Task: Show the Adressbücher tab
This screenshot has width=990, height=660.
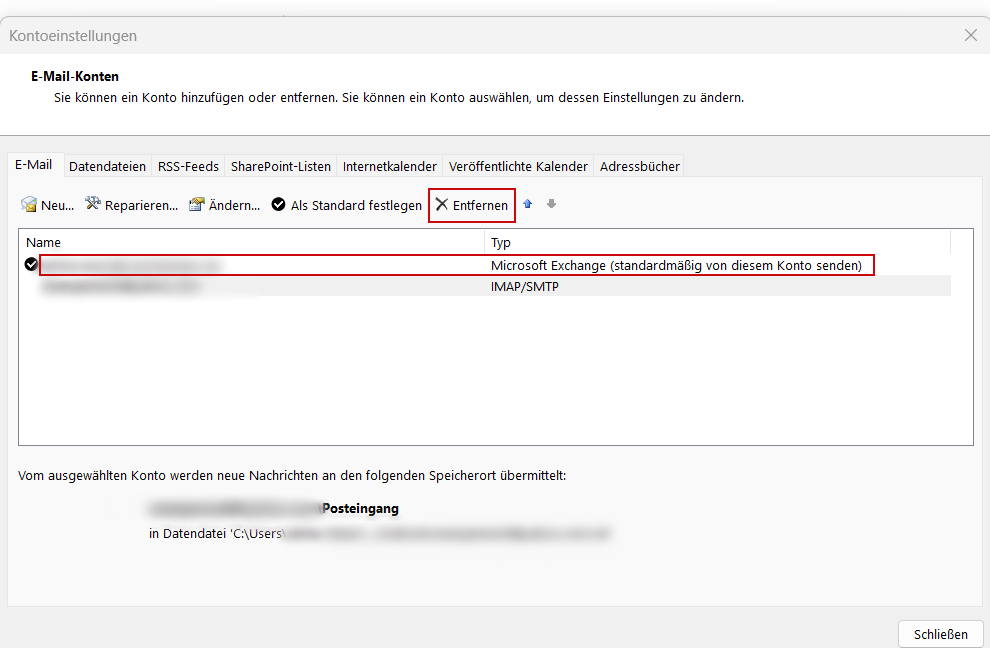Action: (x=640, y=166)
